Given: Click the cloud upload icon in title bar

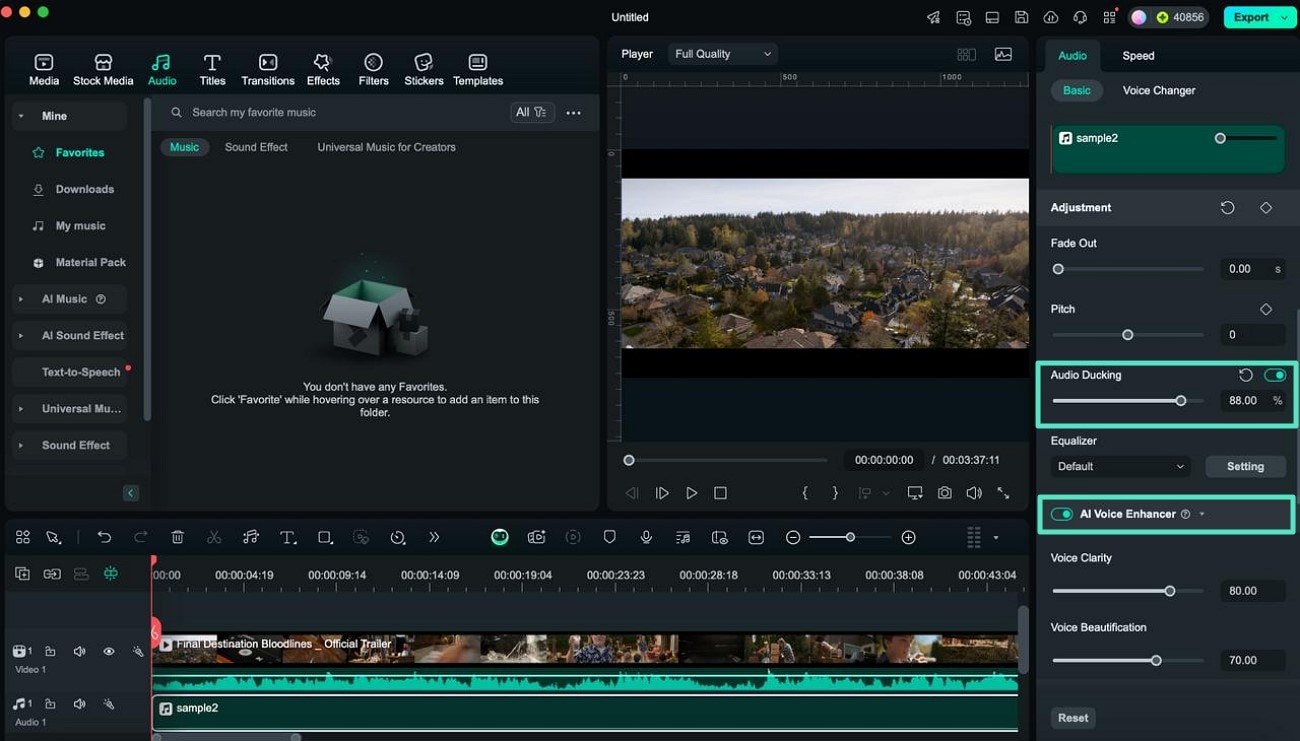Looking at the screenshot, I should pos(1050,17).
